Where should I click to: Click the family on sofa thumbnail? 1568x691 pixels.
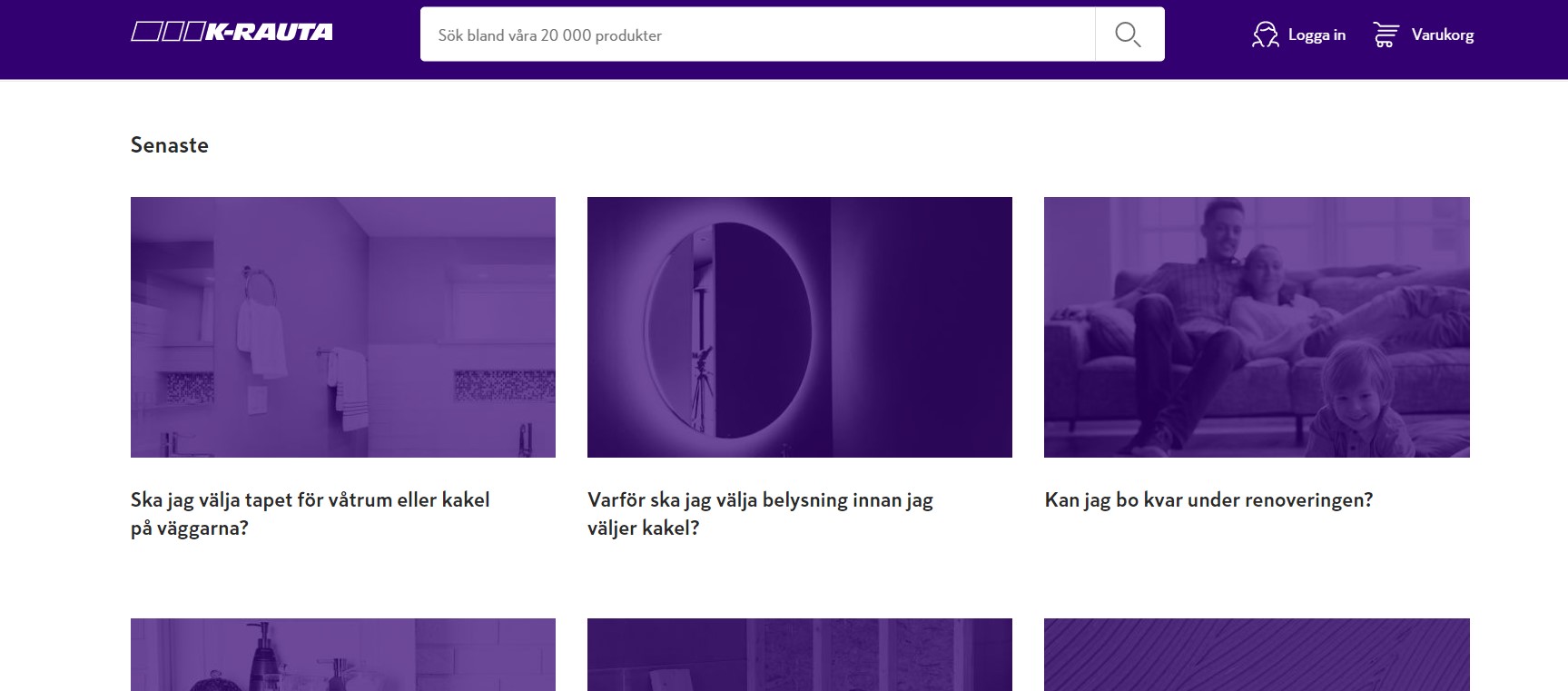(1257, 327)
